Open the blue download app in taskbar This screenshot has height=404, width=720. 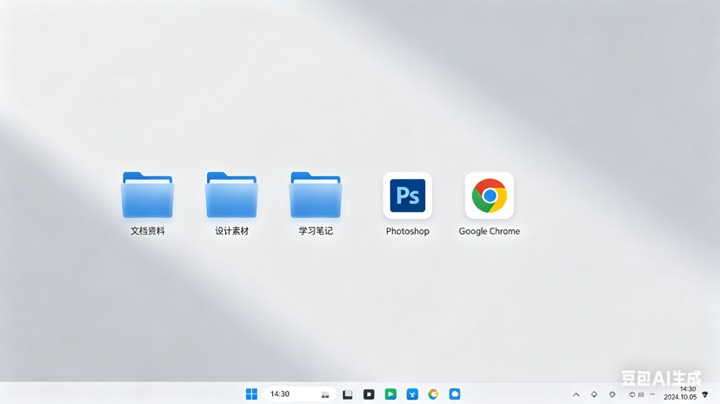click(x=412, y=394)
